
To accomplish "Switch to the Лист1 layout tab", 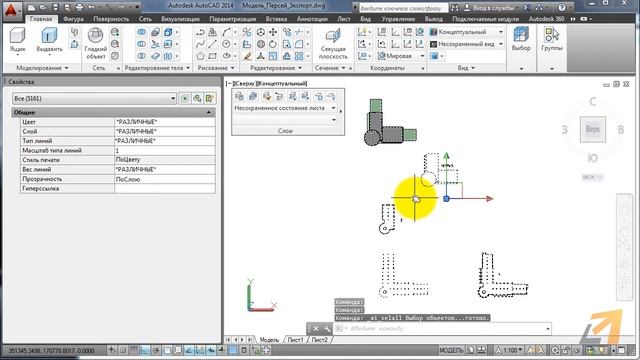I will 296,340.
